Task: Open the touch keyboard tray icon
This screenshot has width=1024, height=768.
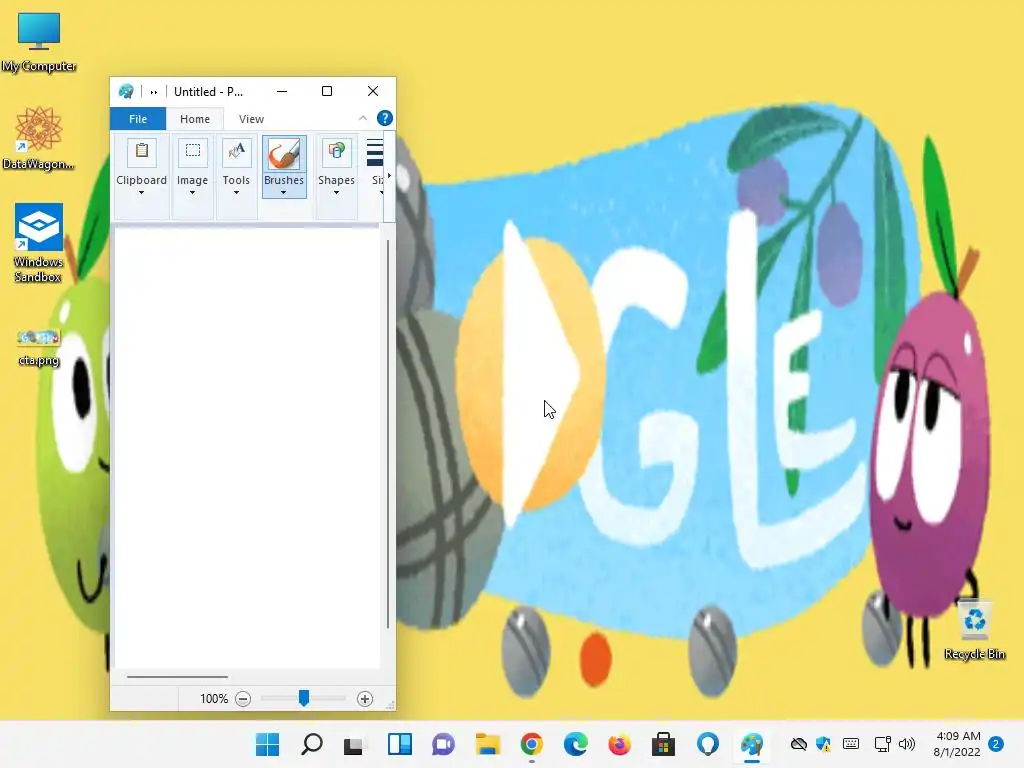Action: click(x=851, y=744)
